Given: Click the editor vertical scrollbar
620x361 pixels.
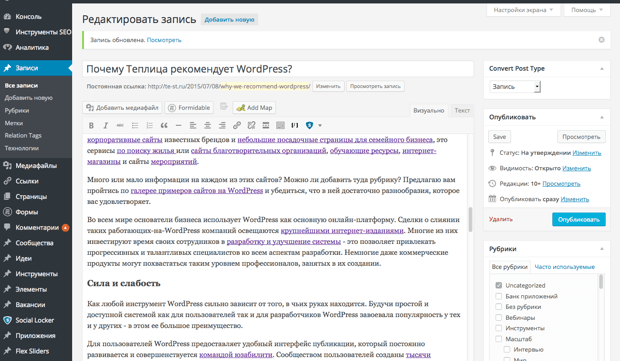Looking at the screenshot, I should click(471, 220).
